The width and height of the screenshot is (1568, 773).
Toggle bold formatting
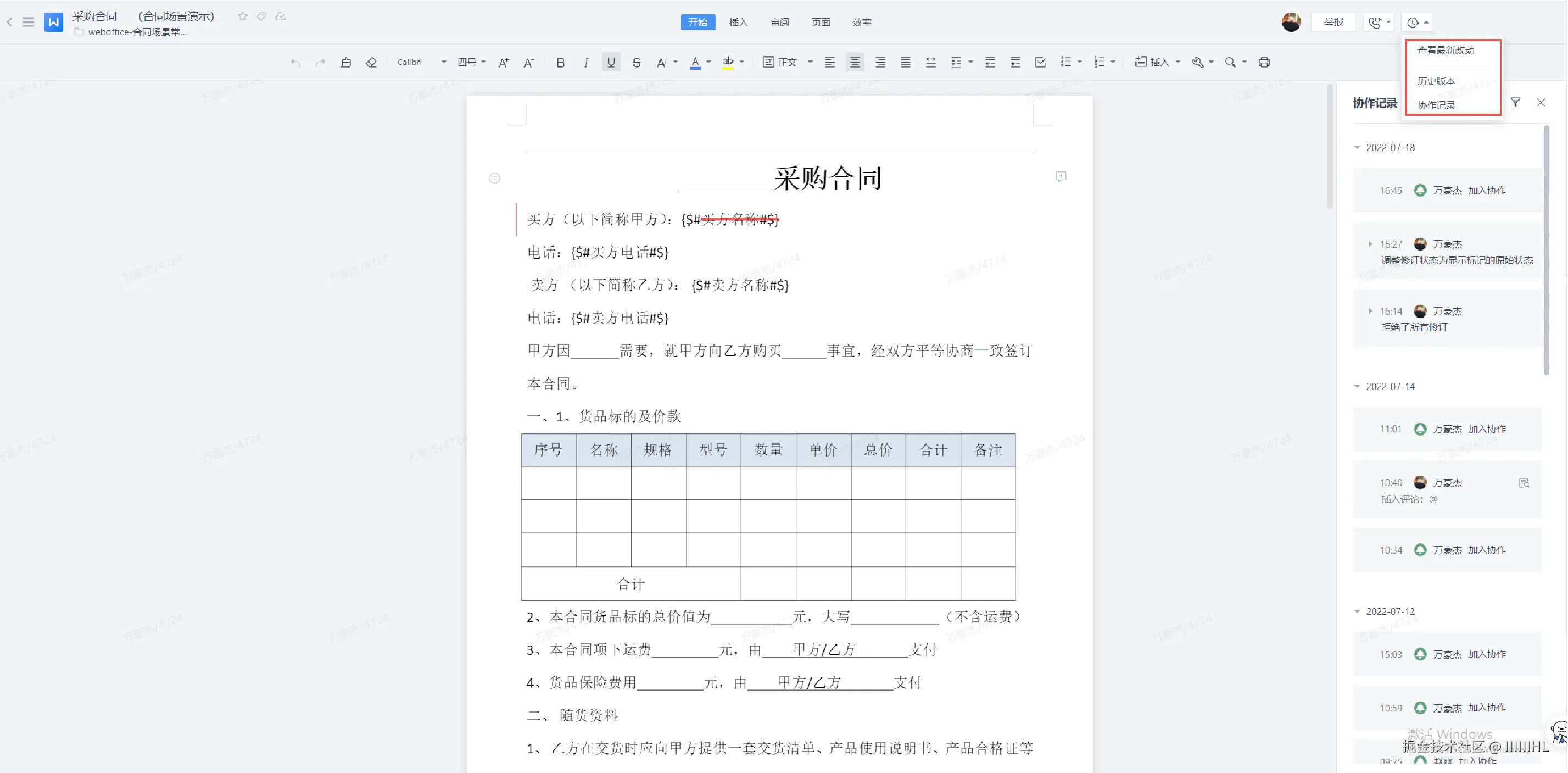561,62
